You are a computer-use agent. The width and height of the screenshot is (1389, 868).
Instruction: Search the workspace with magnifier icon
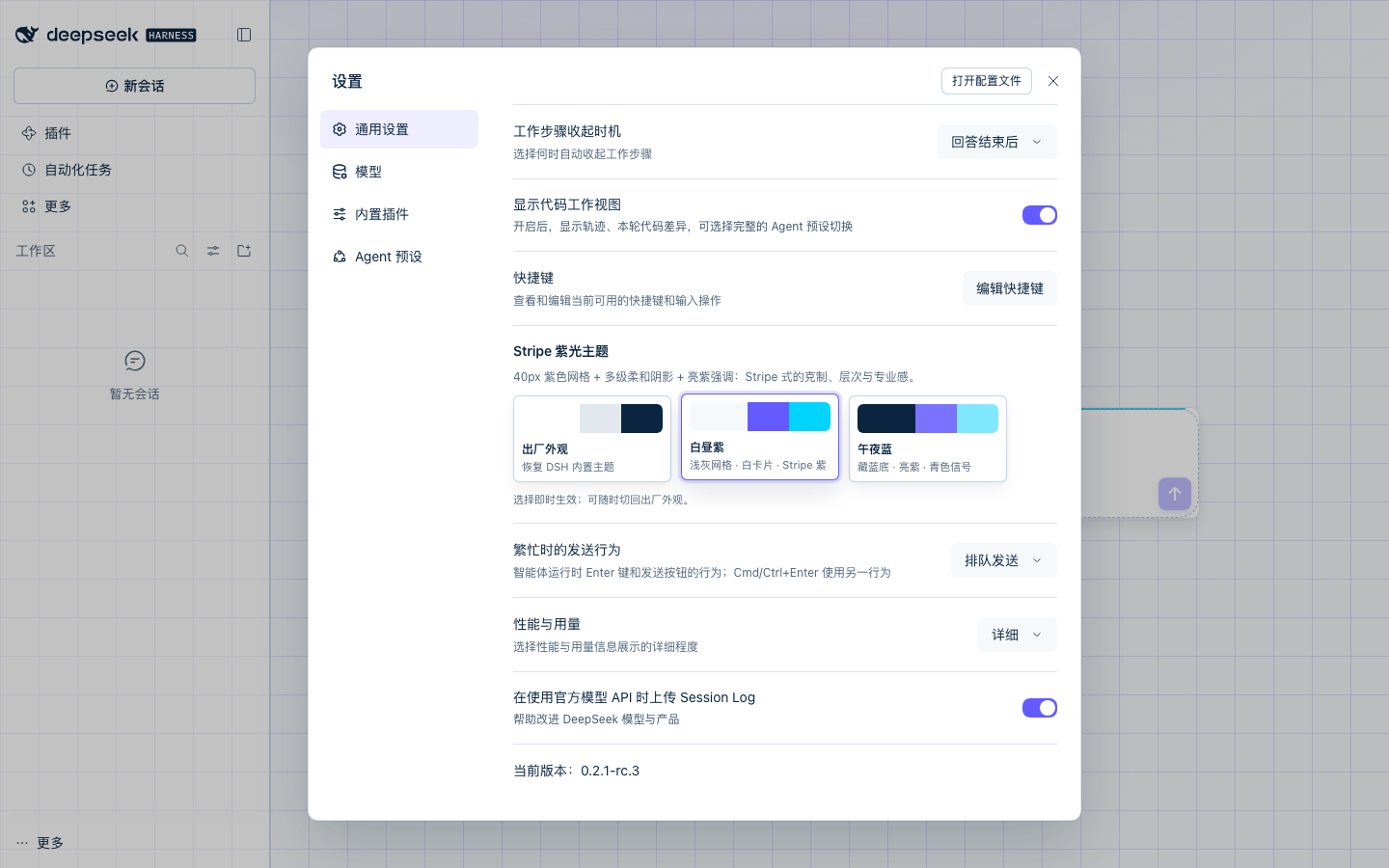tap(182, 251)
